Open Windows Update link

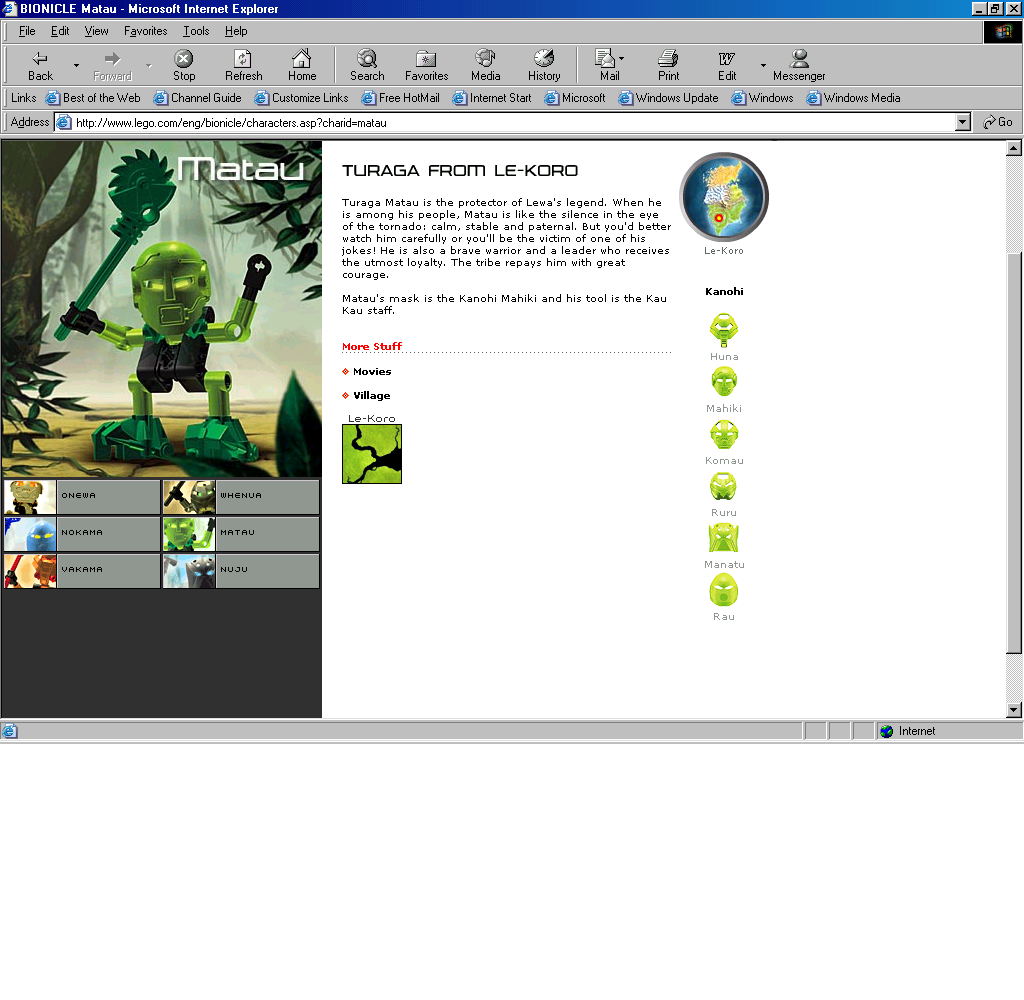tap(669, 98)
